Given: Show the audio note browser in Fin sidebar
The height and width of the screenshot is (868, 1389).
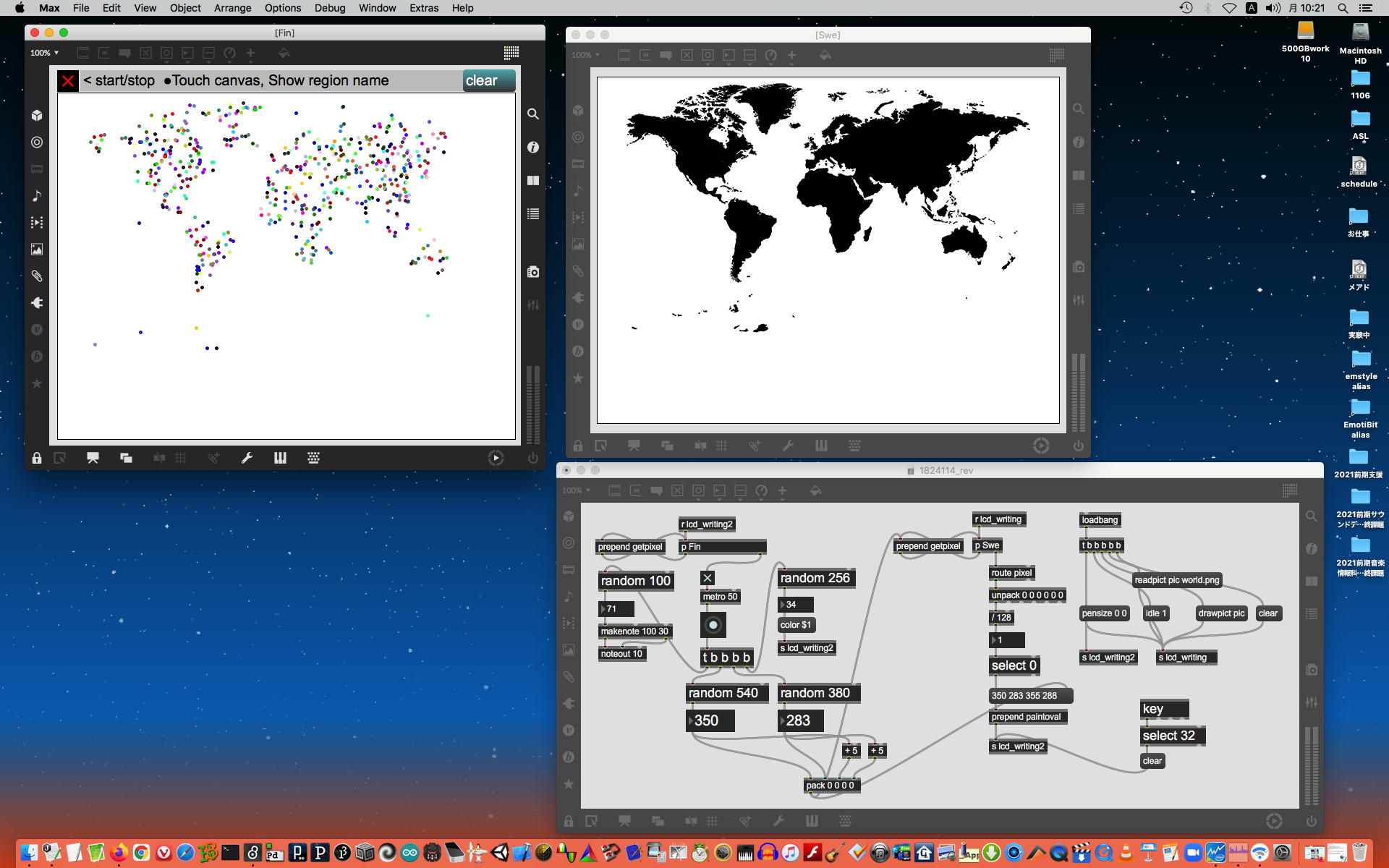Looking at the screenshot, I should click(37, 196).
